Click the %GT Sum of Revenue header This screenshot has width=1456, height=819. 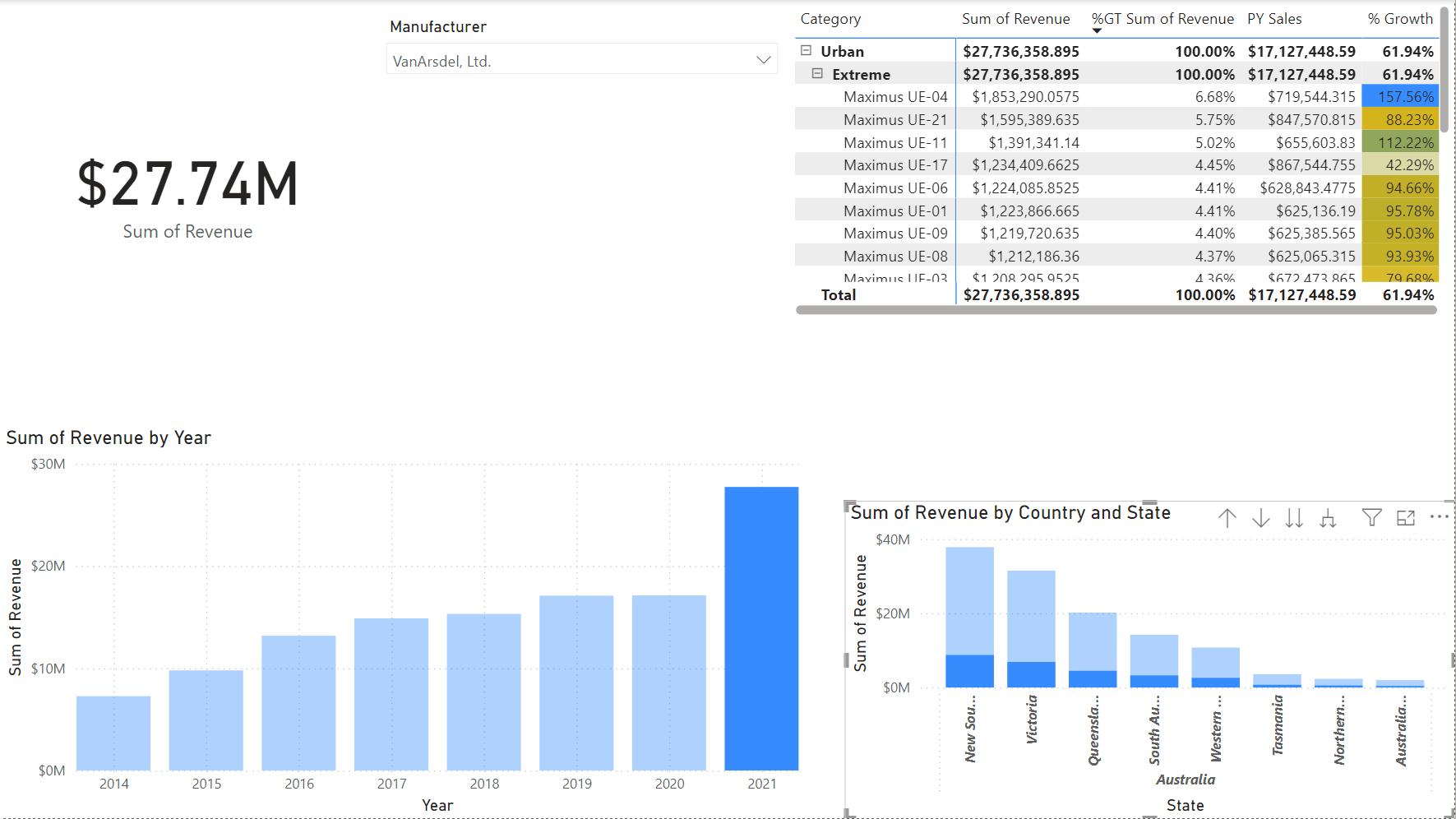[x=1162, y=19]
